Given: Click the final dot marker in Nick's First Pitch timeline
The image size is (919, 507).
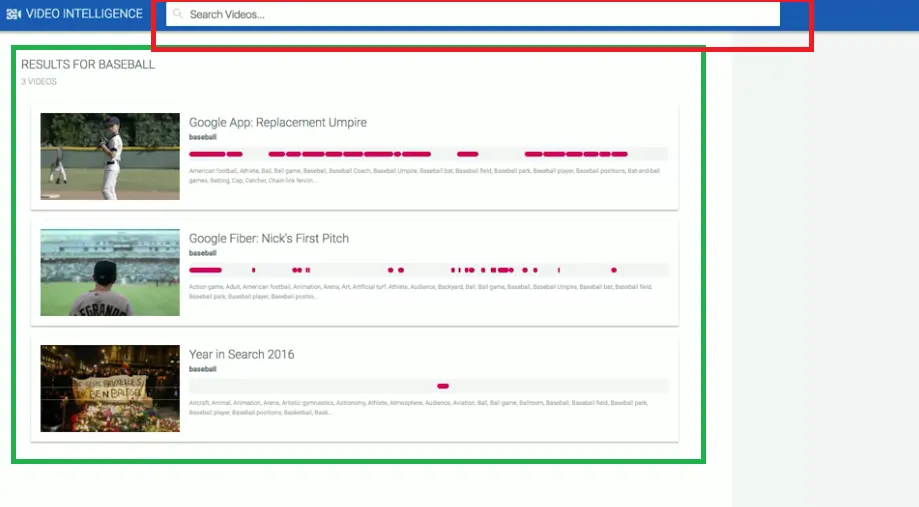Looking at the screenshot, I should [x=614, y=270].
